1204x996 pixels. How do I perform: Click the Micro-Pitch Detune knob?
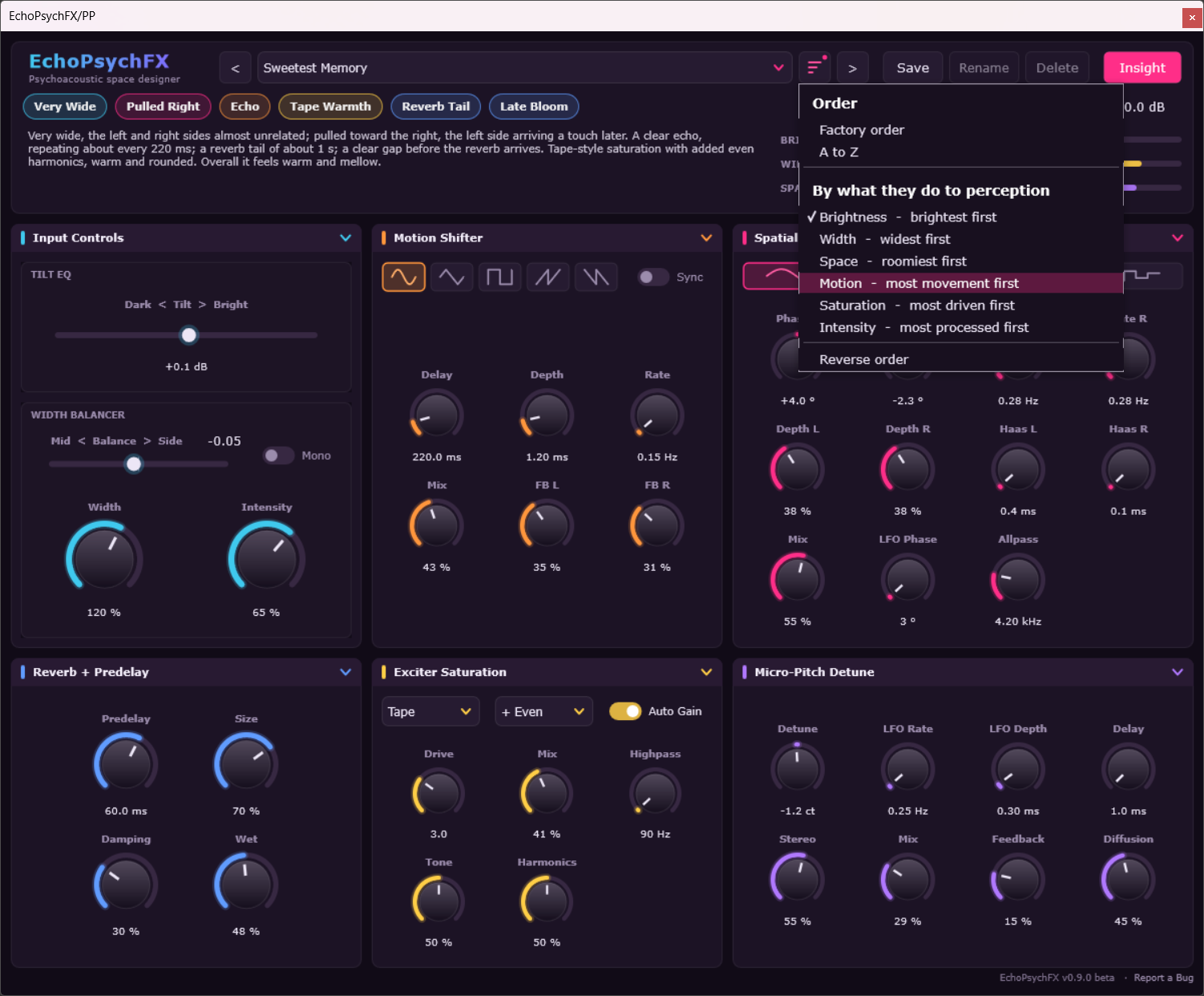pyautogui.click(x=798, y=770)
